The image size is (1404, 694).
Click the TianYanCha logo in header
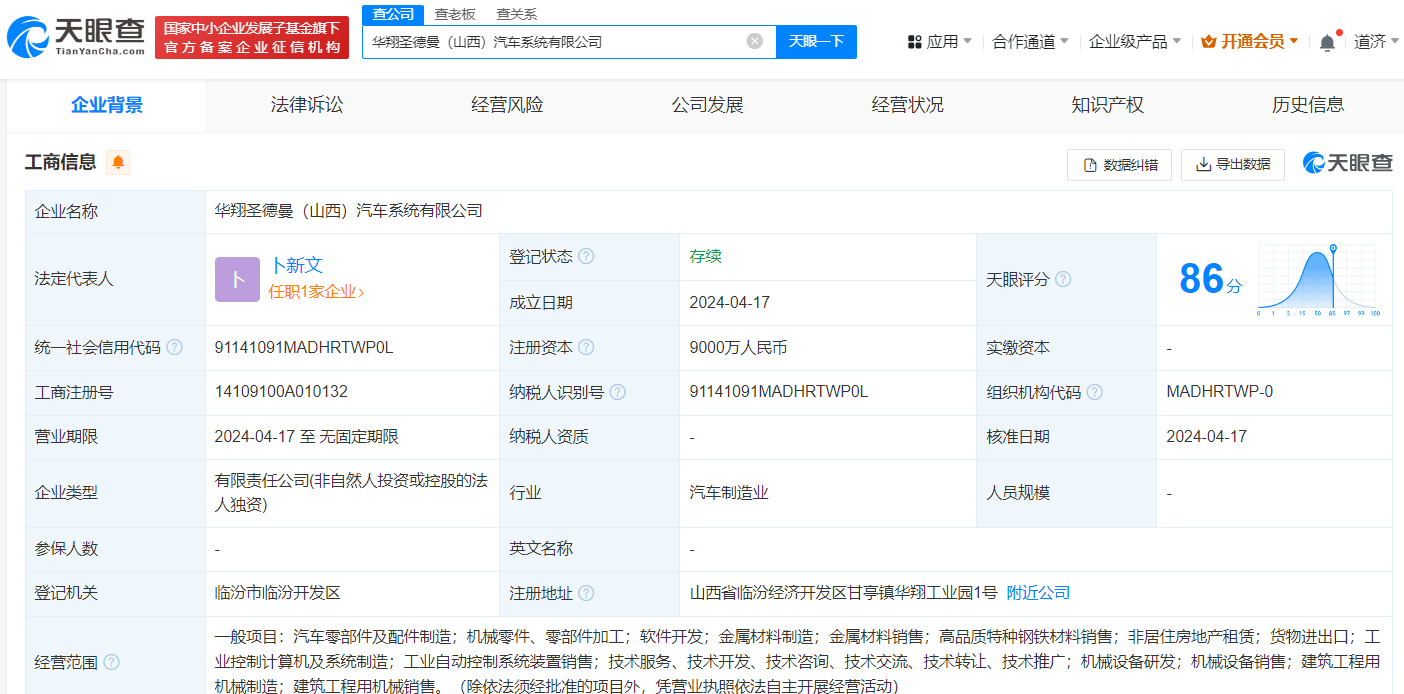77,37
